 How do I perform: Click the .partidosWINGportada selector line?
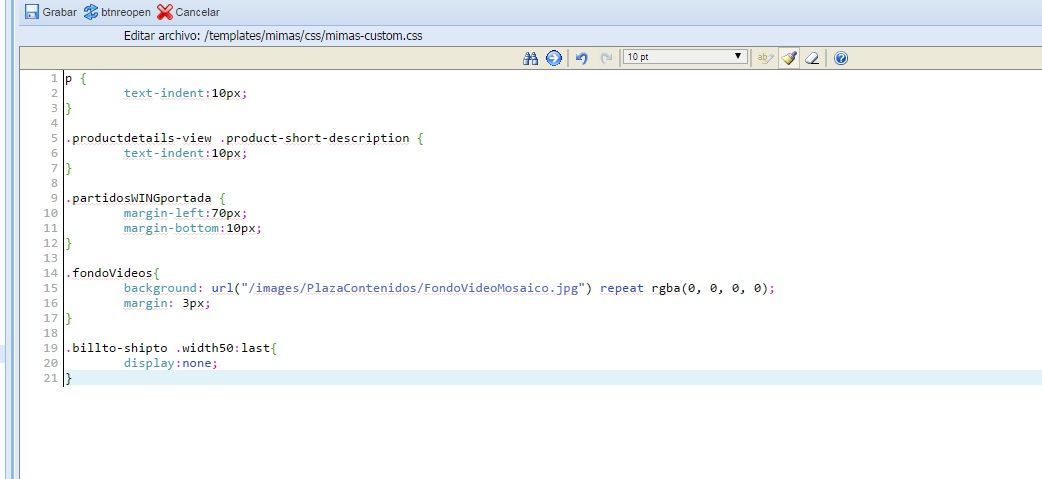click(146, 198)
